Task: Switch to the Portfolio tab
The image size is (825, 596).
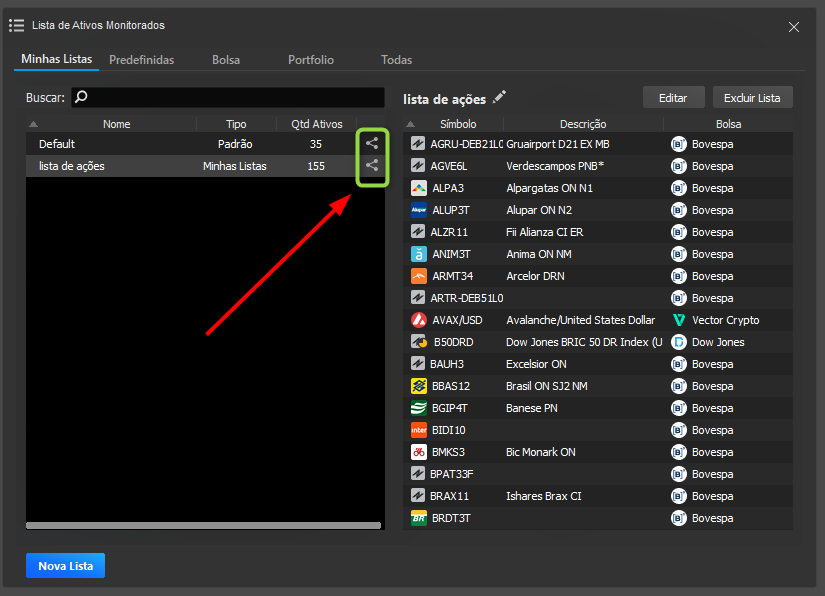Action: point(310,60)
